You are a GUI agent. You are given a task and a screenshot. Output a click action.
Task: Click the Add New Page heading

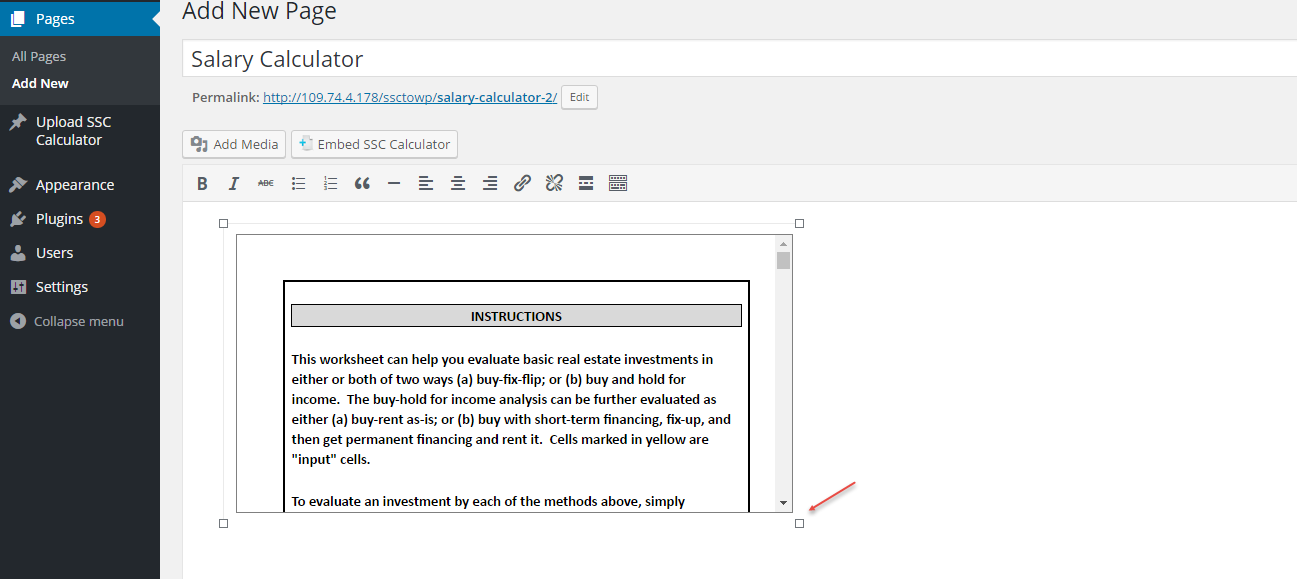tap(259, 12)
